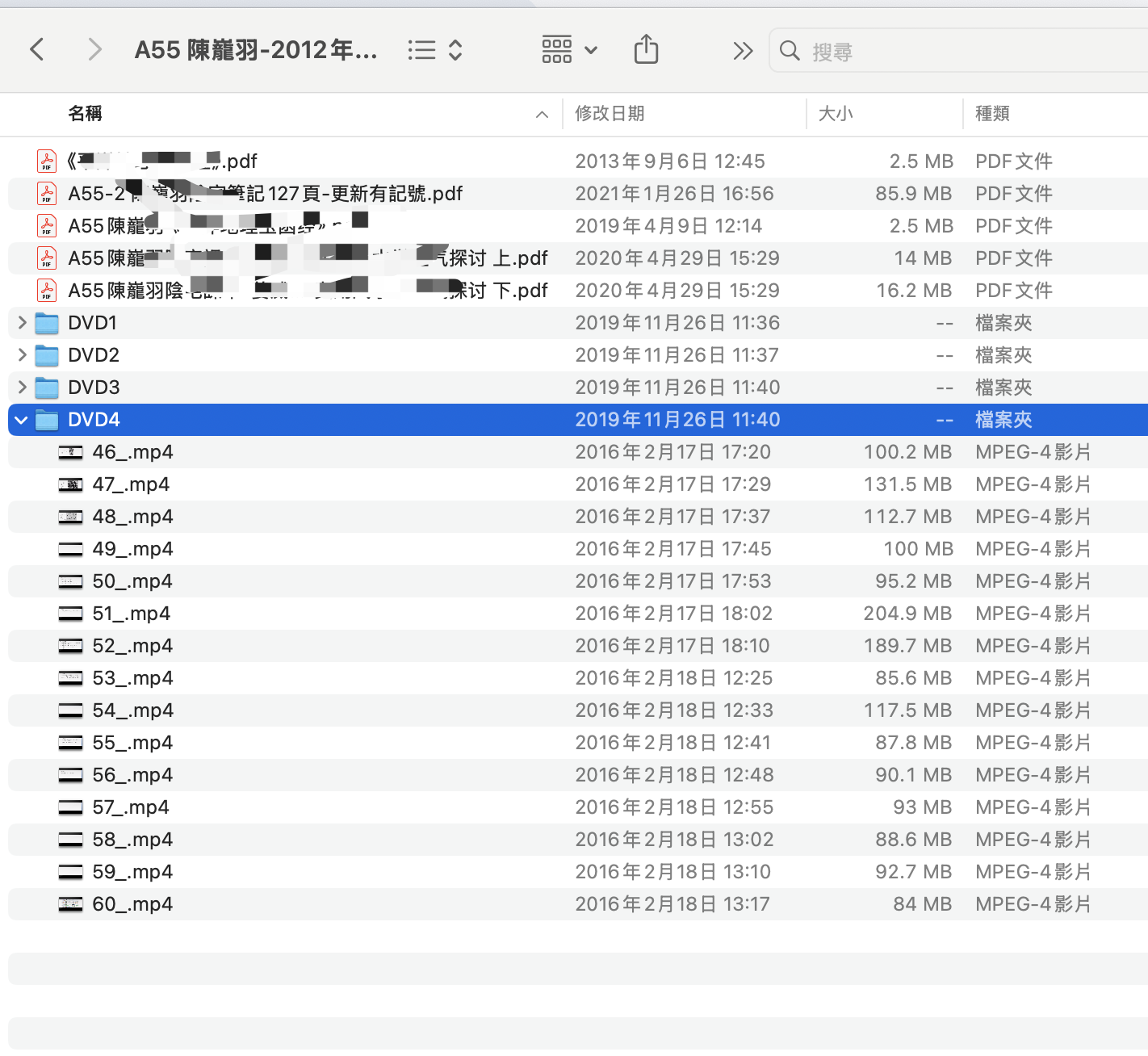
Task: Select PDF icon of the 16.2 MB file
Action: [47, 291]
